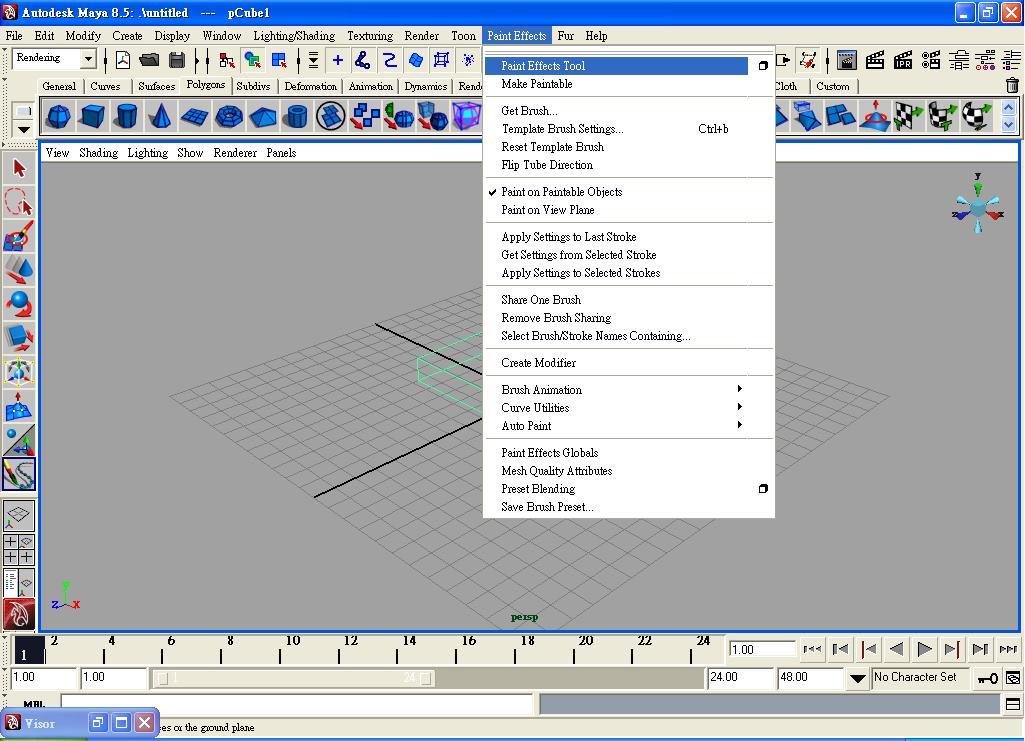Screen dimensions: 1025x741
Task: Toggle the auto keyframe key button
Action: (x=987, y=678)
